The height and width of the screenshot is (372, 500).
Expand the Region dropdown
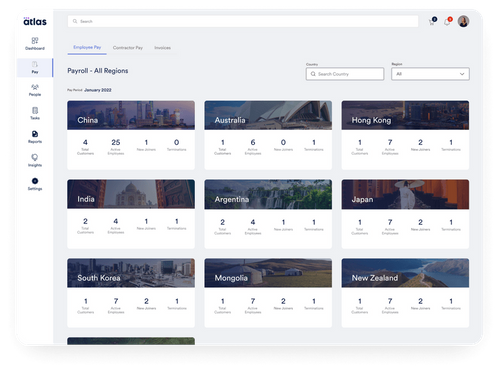(430, 74)
